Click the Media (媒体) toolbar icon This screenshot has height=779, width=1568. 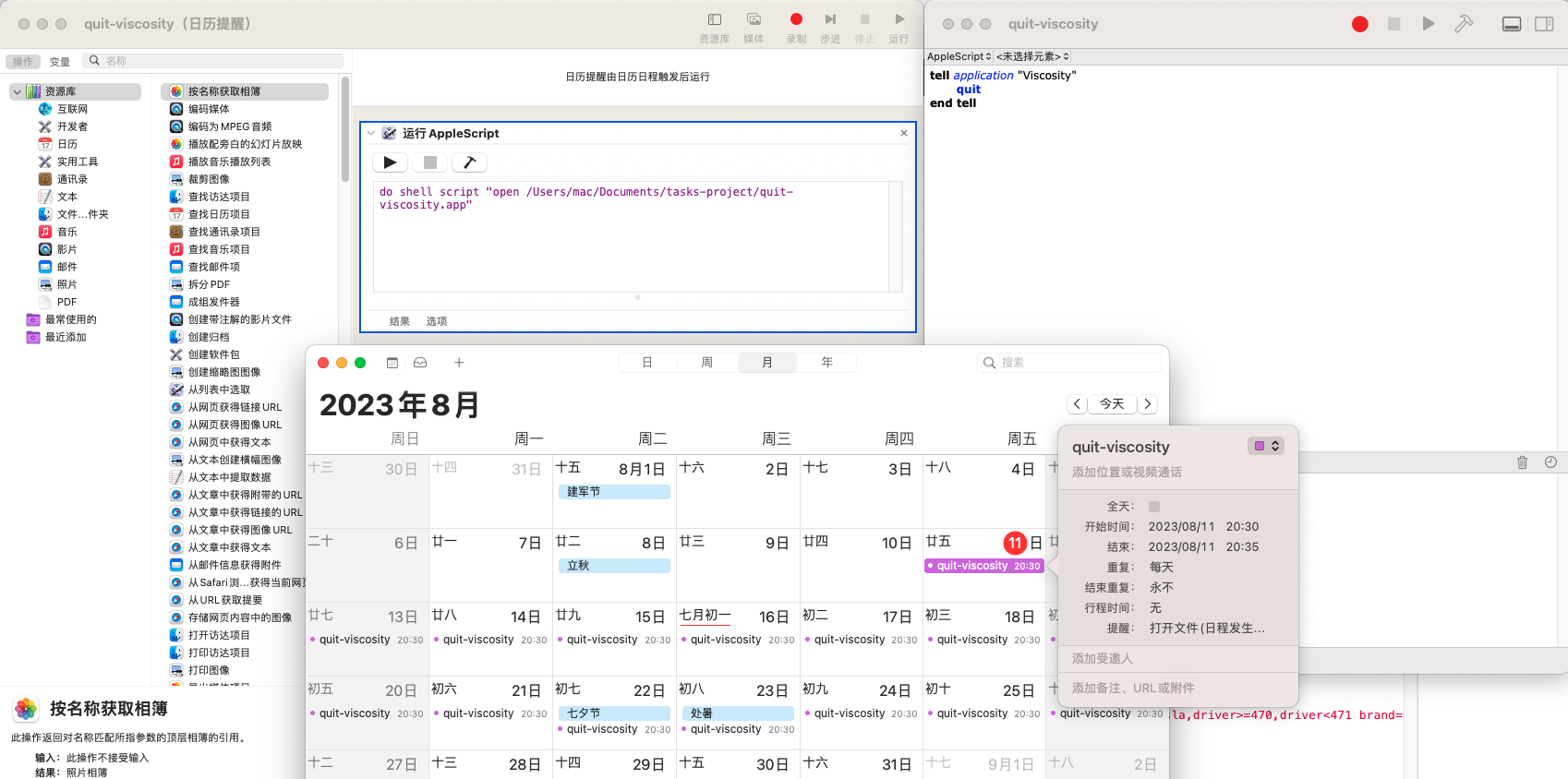coord(754,19)
